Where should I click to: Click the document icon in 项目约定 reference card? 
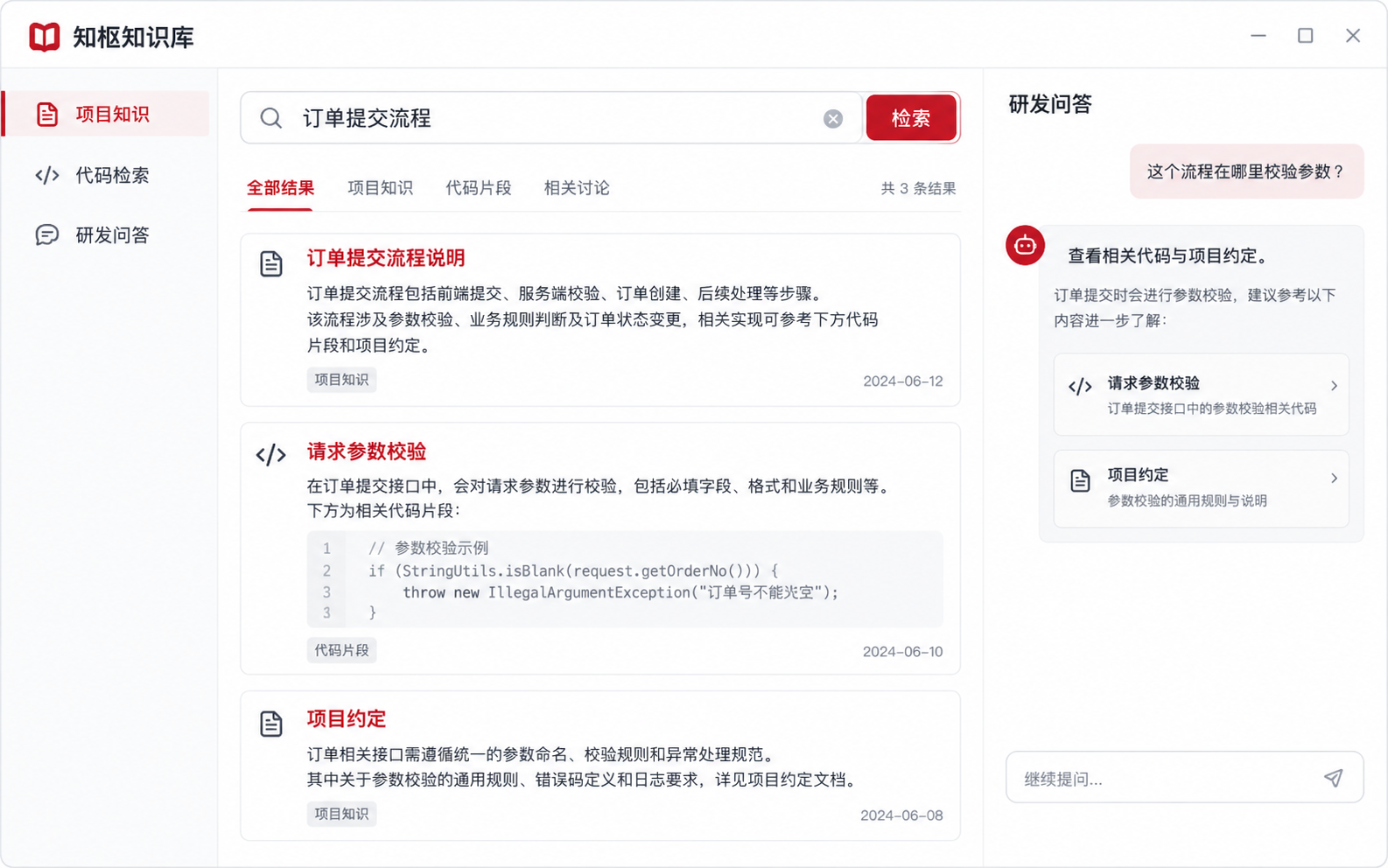[1080, 480]
